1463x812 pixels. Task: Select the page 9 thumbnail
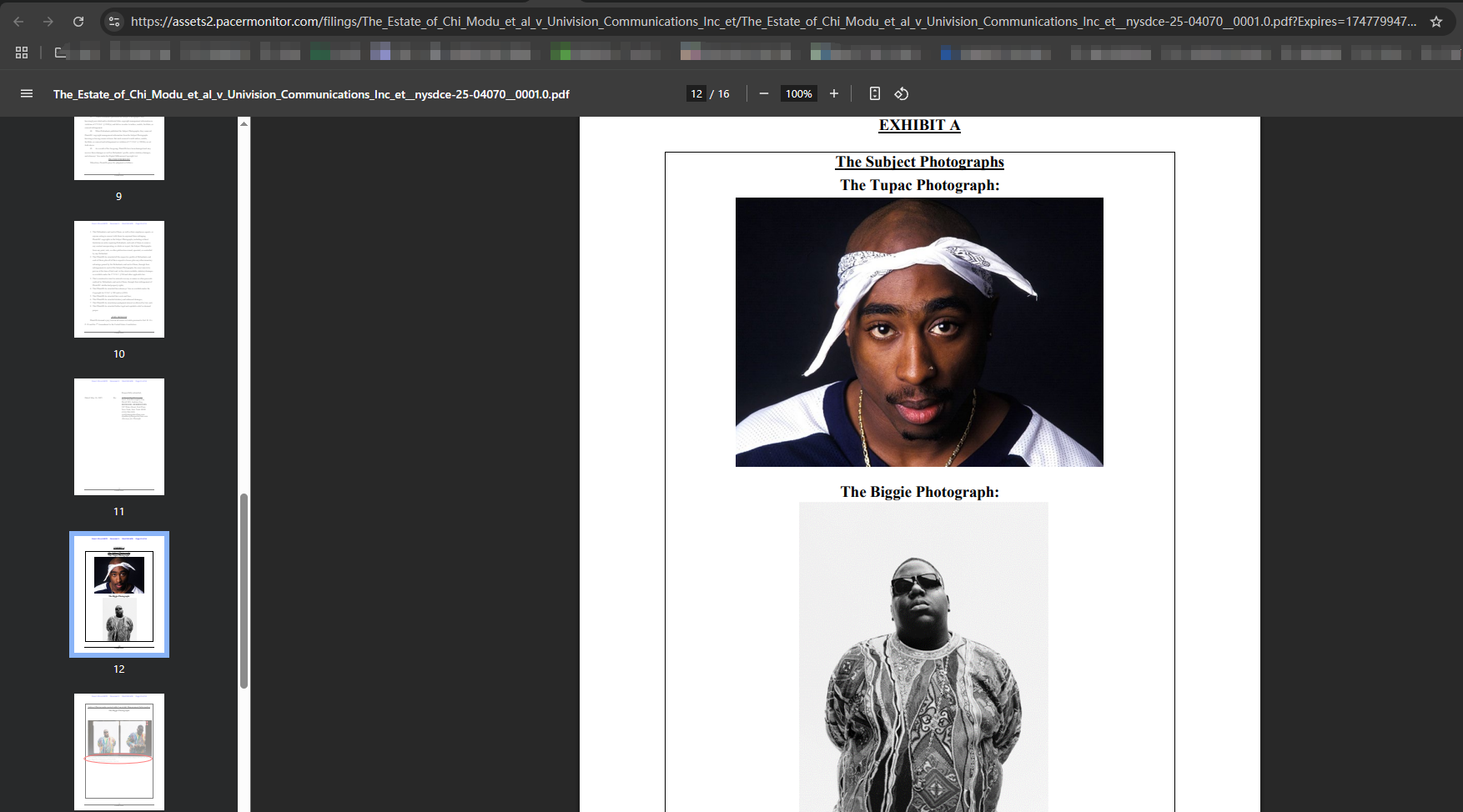(x=119, y=148)
